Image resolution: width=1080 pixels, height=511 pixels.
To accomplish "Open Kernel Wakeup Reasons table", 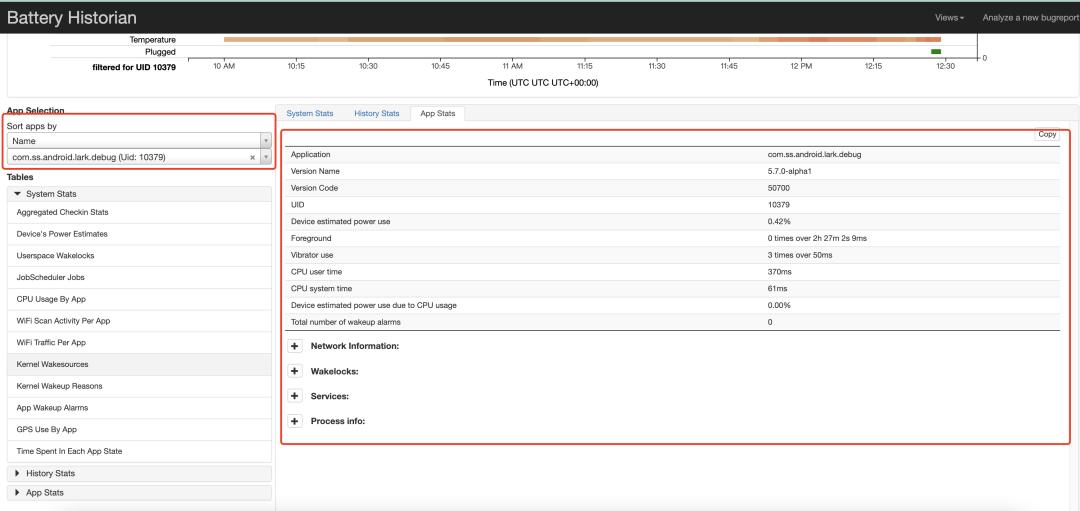I will coord(139,386).
